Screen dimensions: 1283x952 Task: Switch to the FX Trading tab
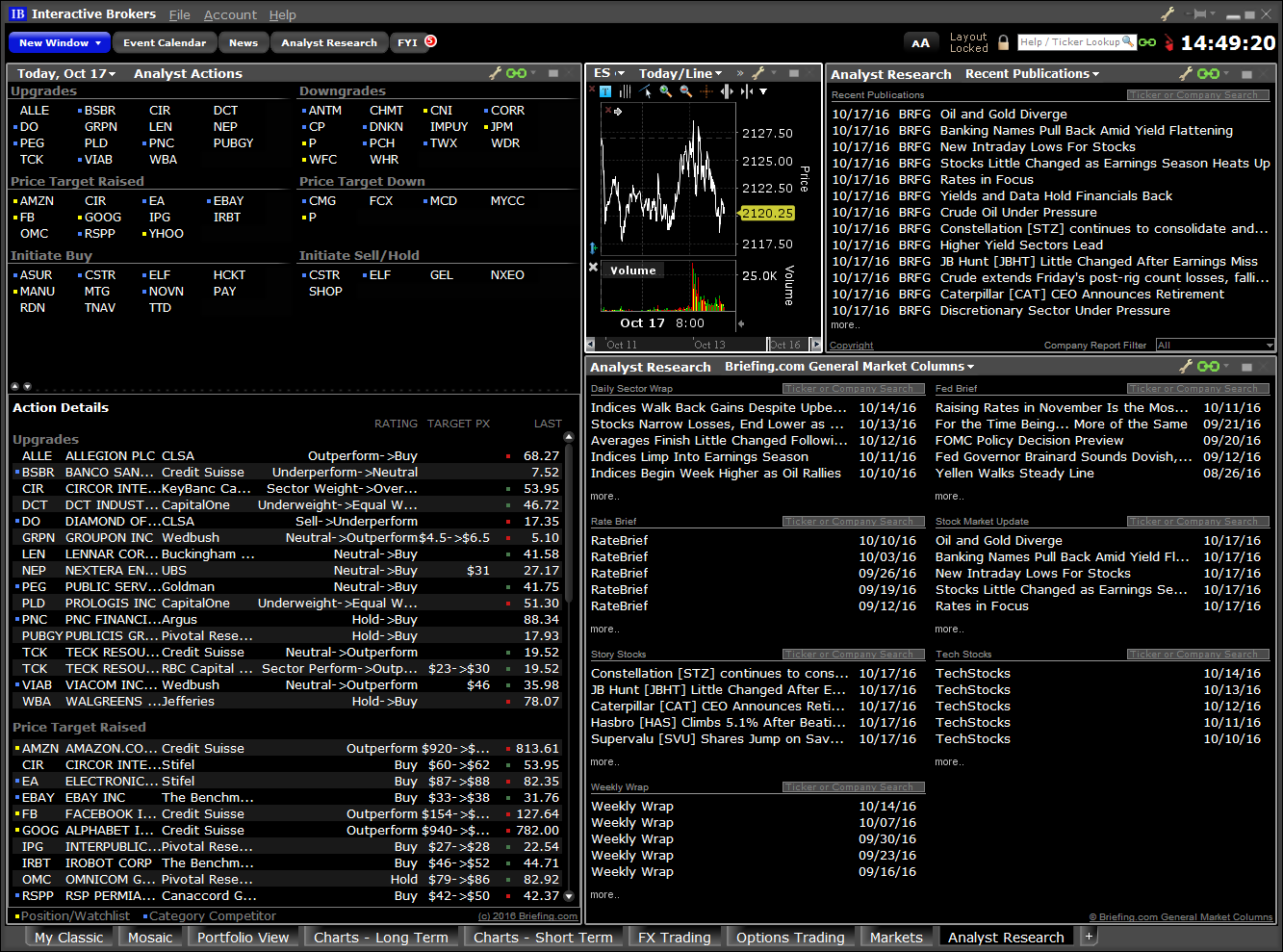coord(675,936)
